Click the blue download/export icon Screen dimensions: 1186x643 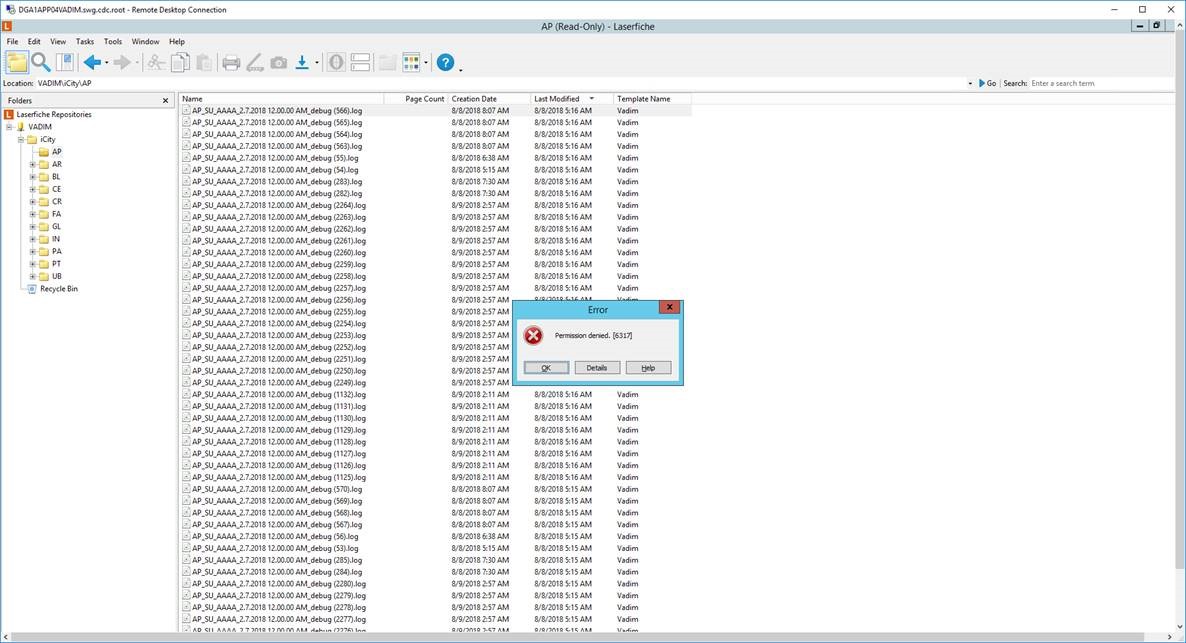pos(302,63)
